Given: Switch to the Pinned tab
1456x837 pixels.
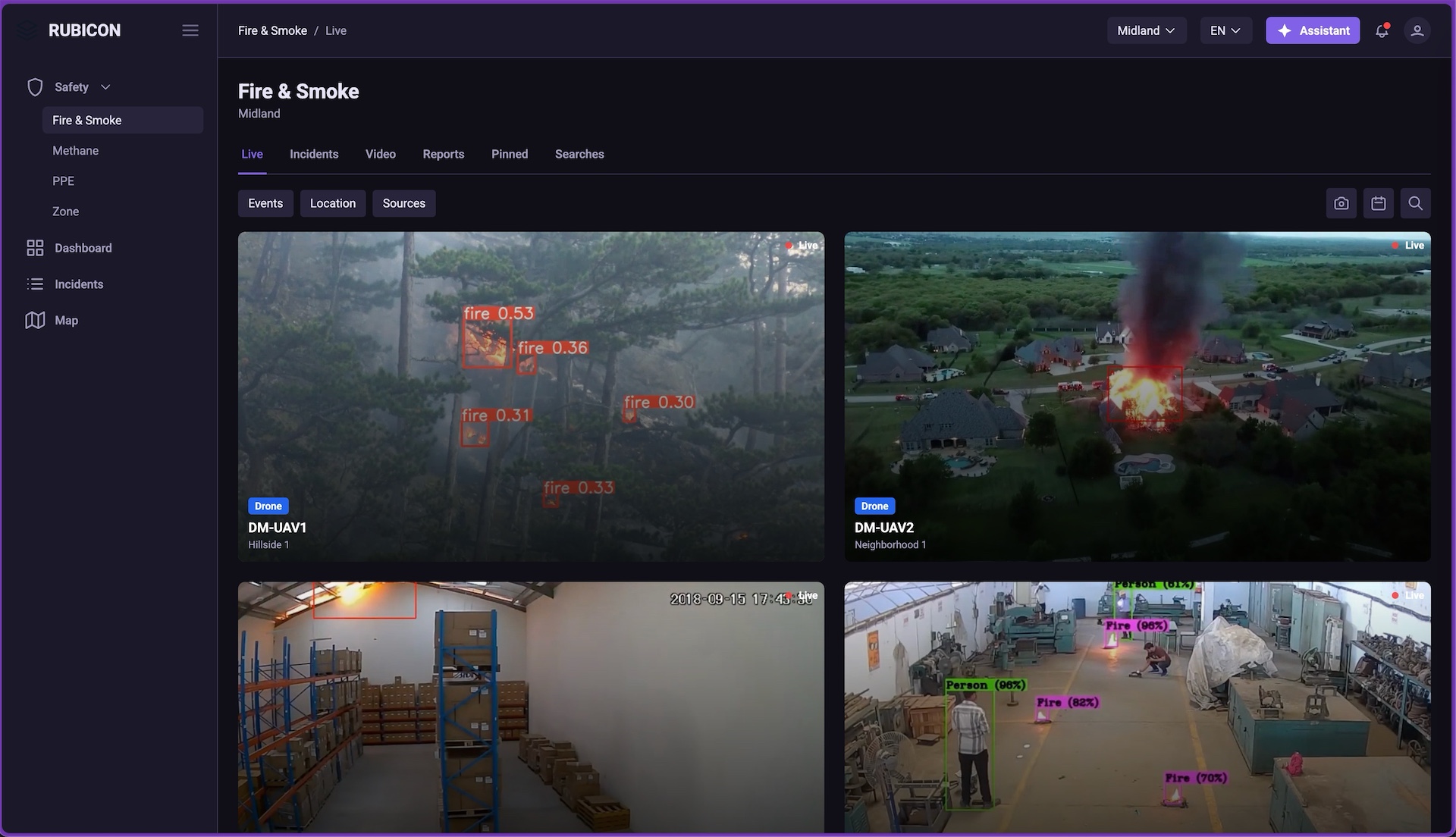Looking at the screenshot, I should 510,154.
